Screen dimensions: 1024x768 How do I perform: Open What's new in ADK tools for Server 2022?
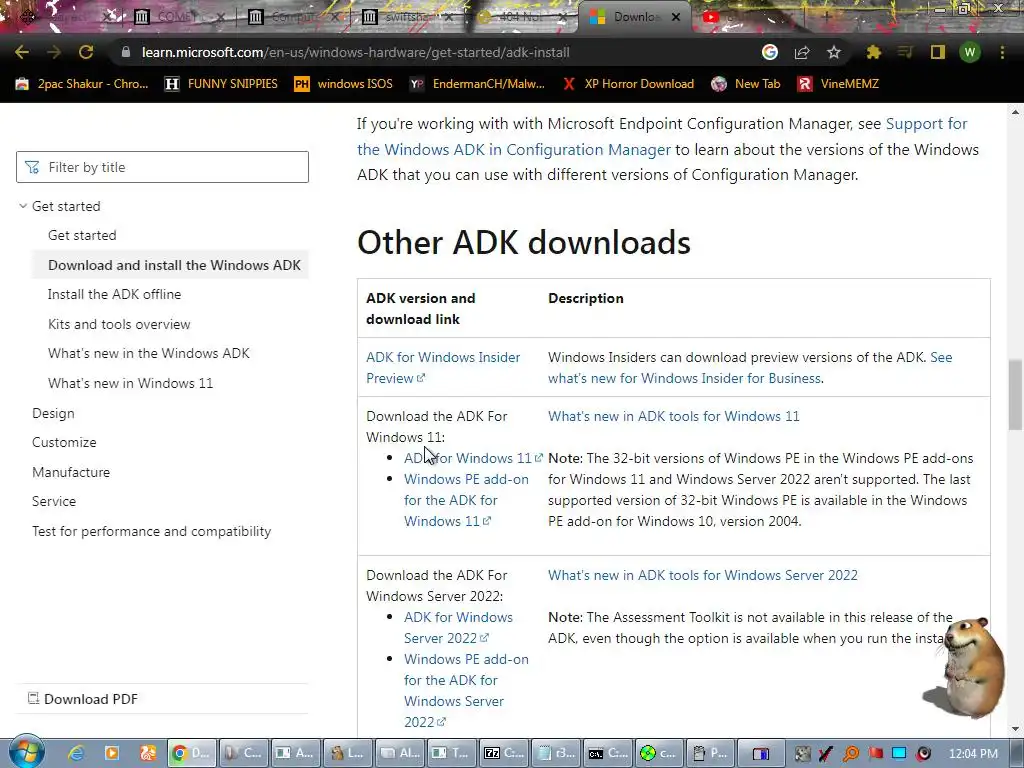(703, 575)
